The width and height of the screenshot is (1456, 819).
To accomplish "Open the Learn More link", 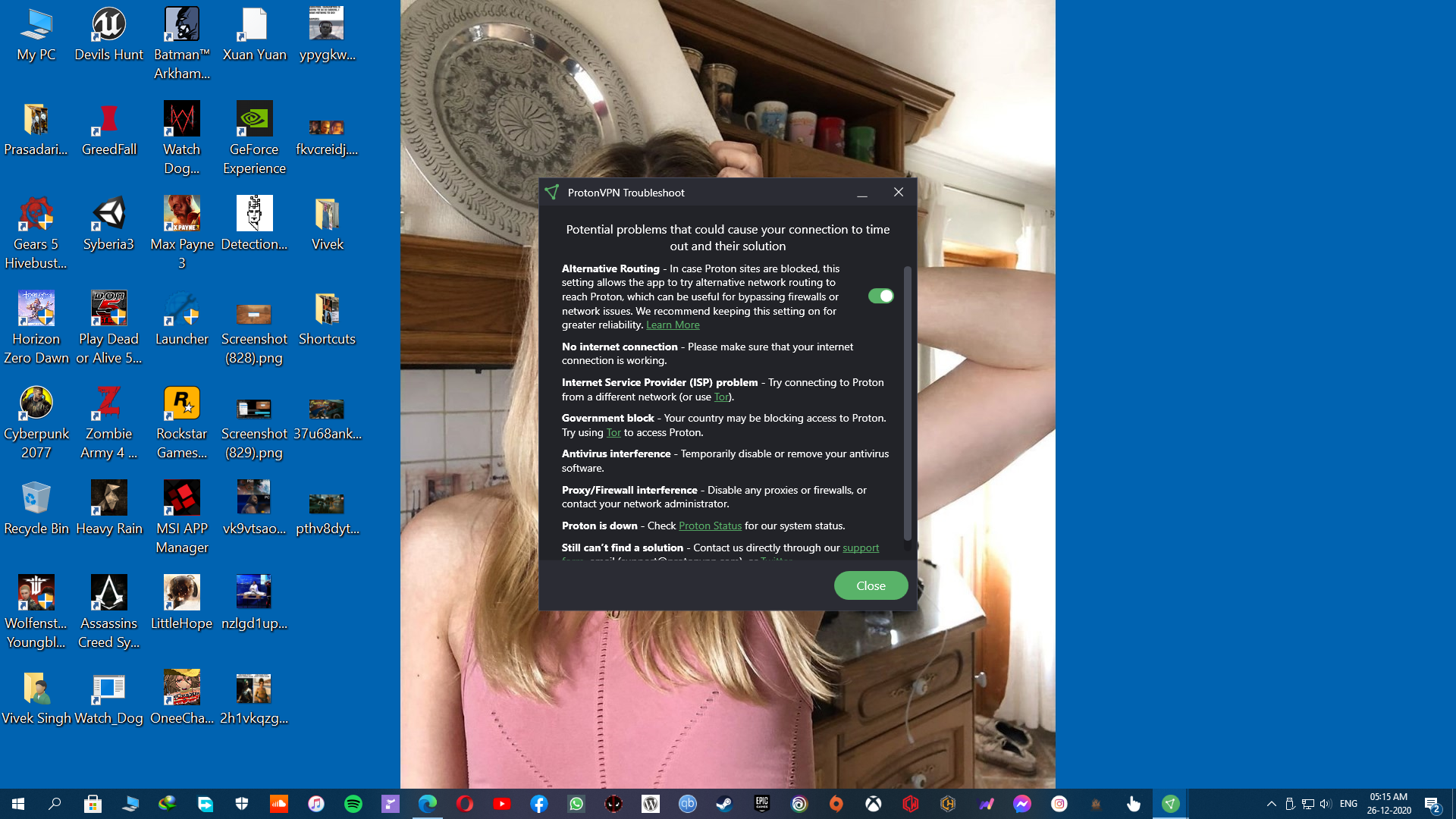I will click(x=673, y=325).
